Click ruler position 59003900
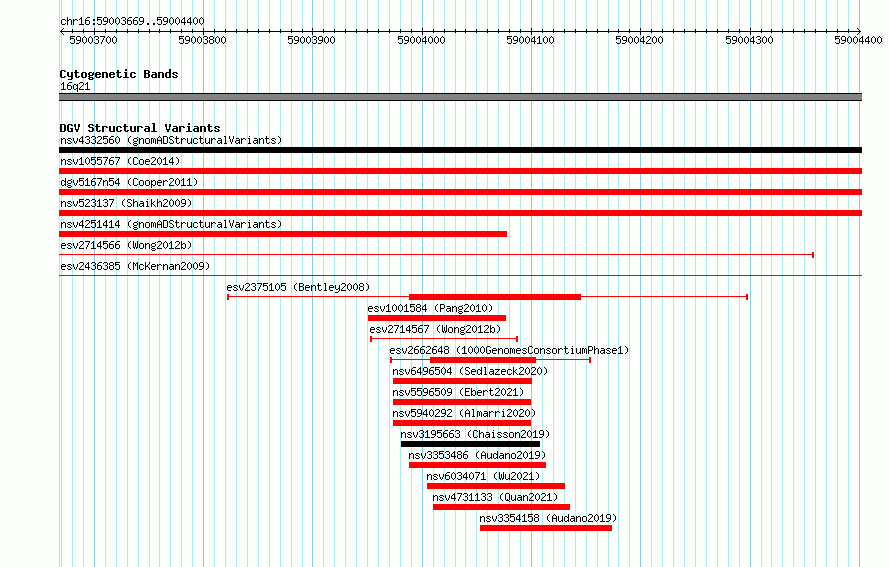The height and width of the screenshot is (567, 890). [311, 40]
